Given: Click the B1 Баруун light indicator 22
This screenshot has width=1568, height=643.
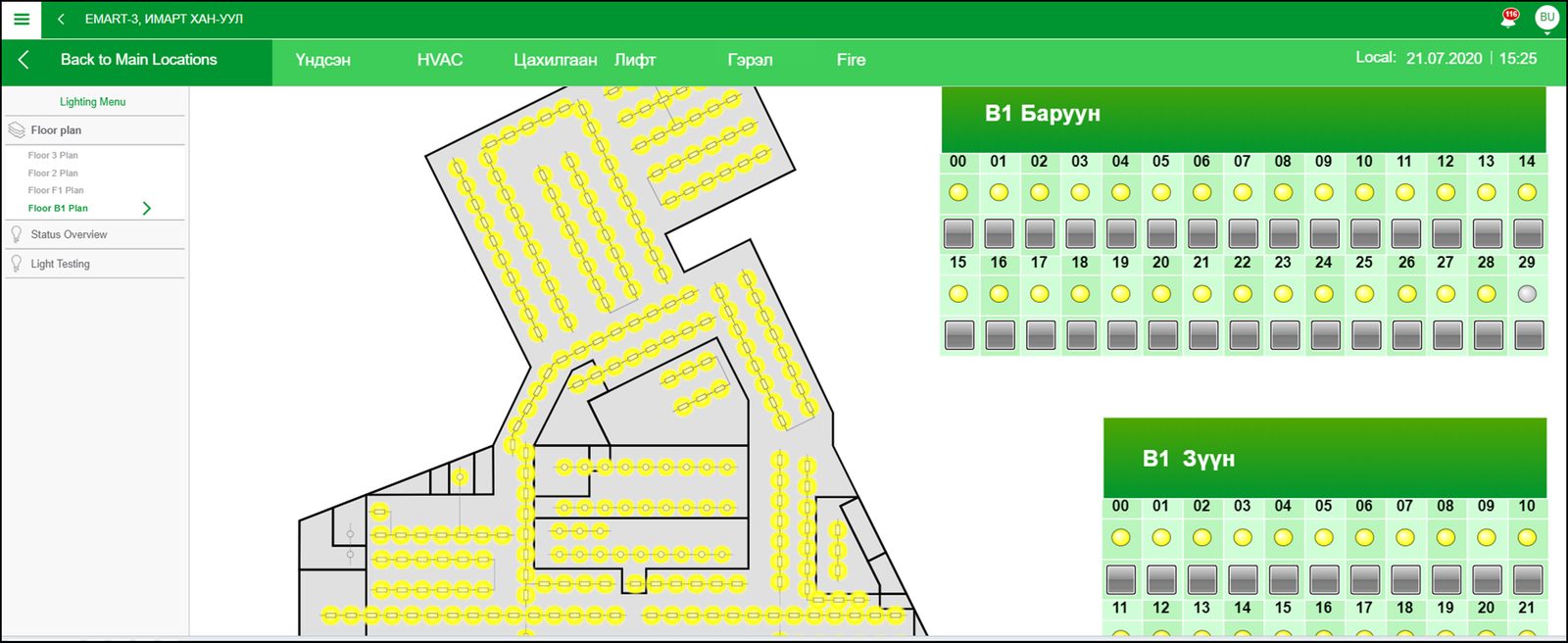Looking at the screenshot, I should point(1243,293).
